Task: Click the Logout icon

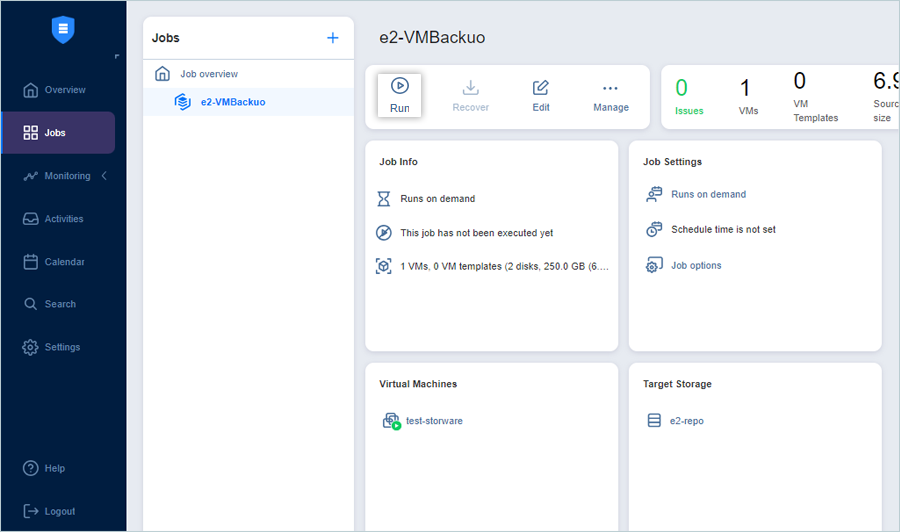Action: (30, 511)
